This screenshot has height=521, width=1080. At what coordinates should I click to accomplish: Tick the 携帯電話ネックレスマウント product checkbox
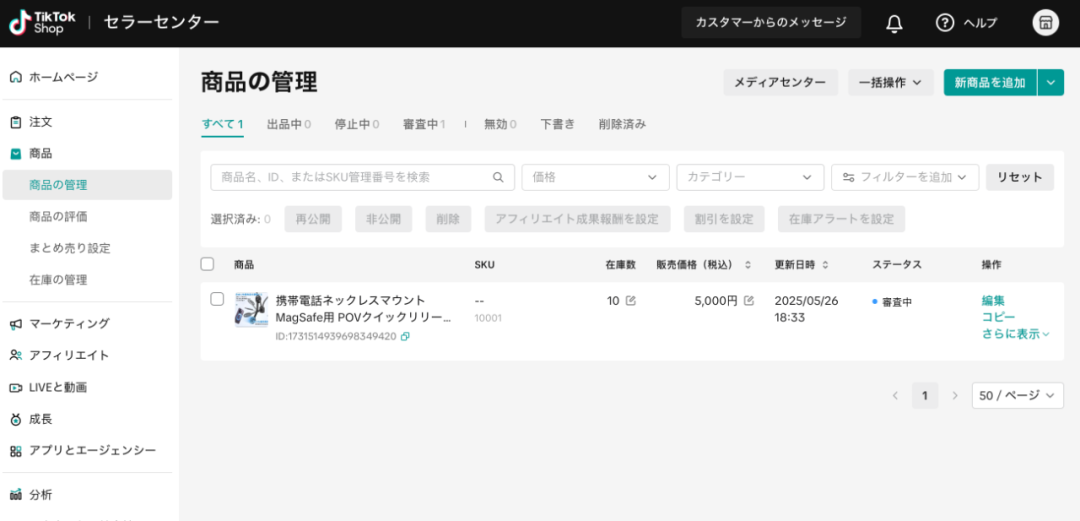click(217, 299)
